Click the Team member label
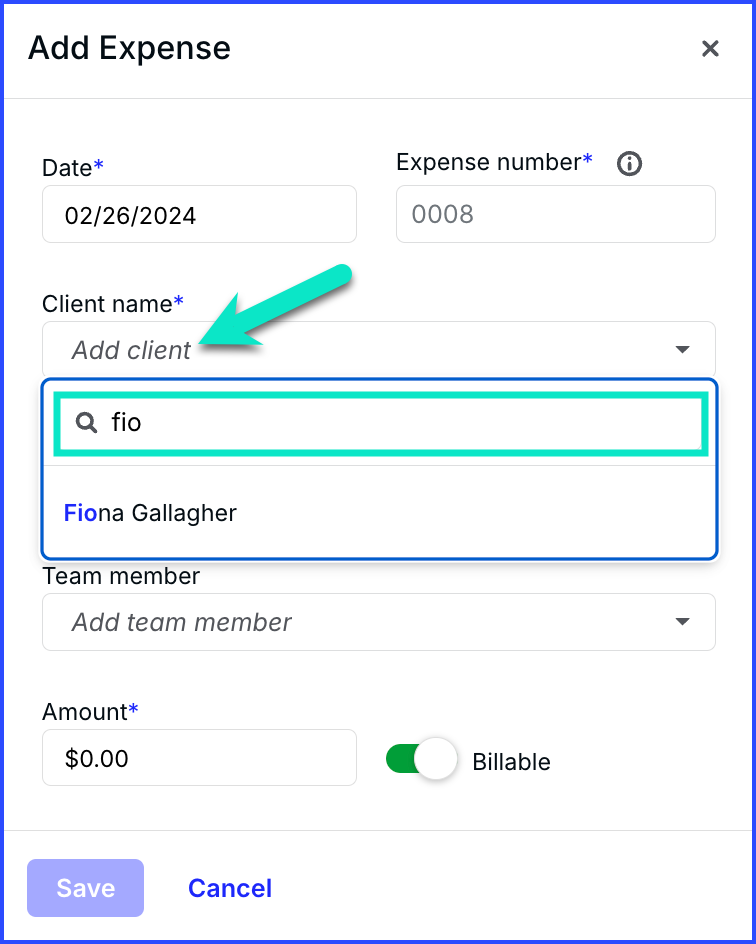Image resolution: width=756 pixels, height=944 pixels. (x=121, y=576)
